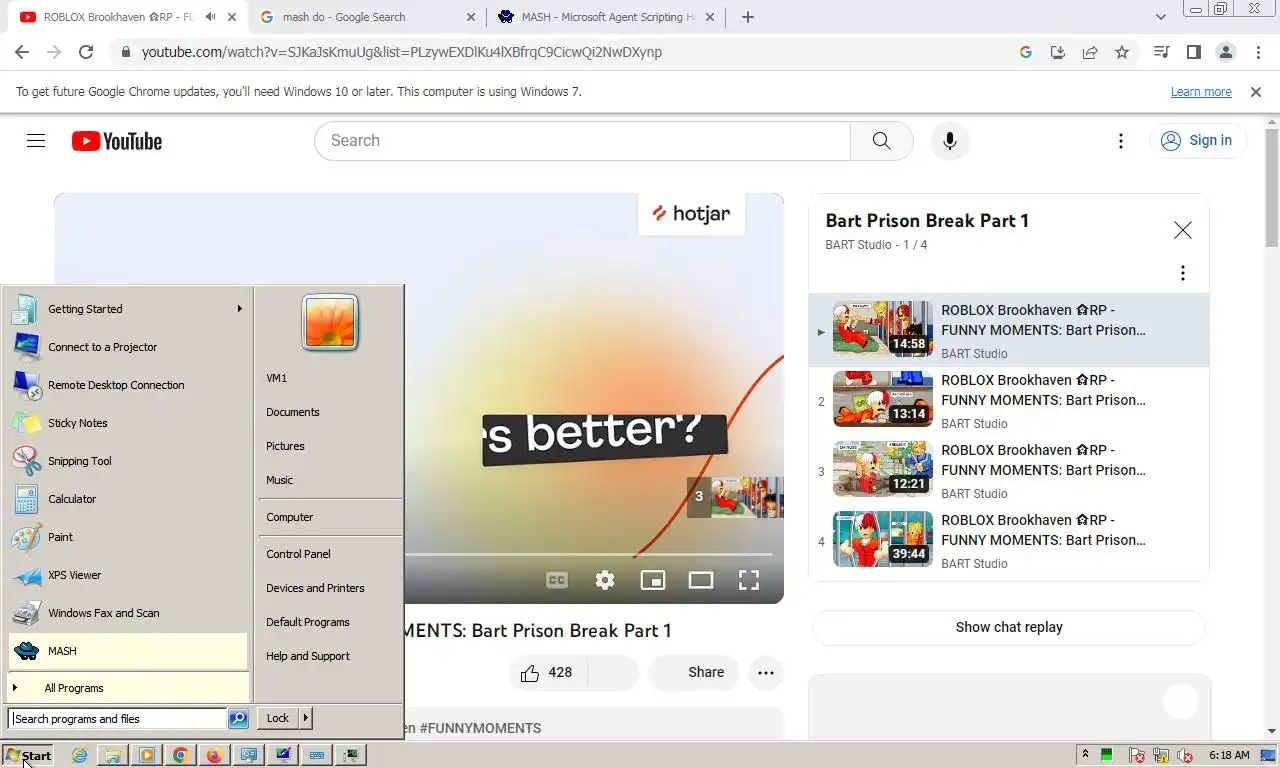Open the Lock button options arrow
This screenshot has height=768, width=1280.
(x=306, y=718)
